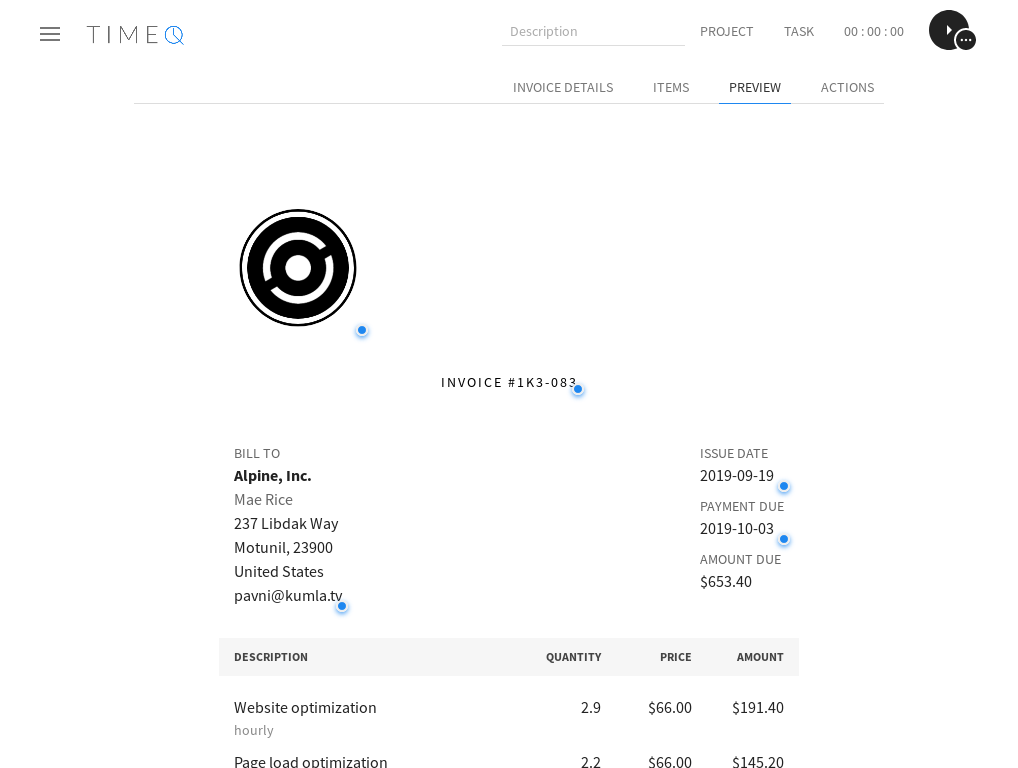The width and height of the screenshot is (1018, 768).
Task: Click the edit dot next to invoice number
Action: tap(577, 389)
